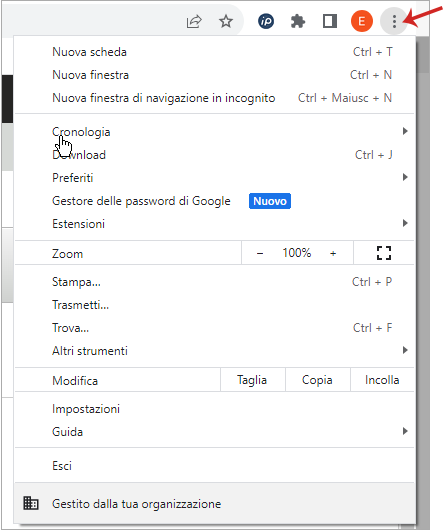Open the iP extension icon

266,22
